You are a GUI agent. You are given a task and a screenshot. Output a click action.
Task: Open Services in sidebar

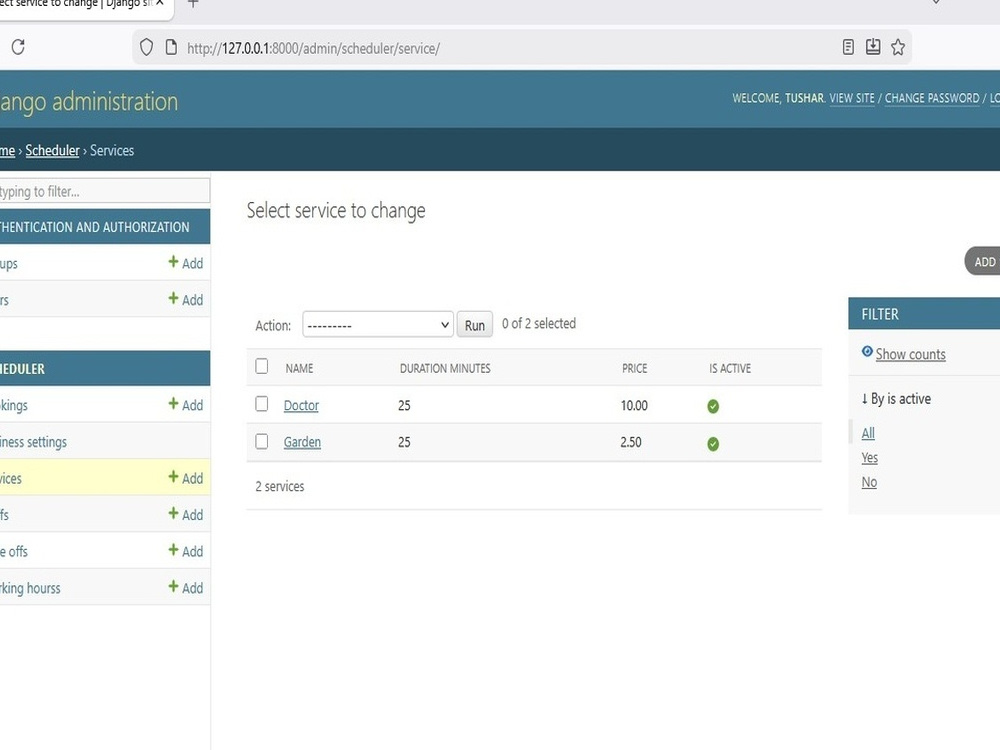pyautogui.click(x=11, y=478)
